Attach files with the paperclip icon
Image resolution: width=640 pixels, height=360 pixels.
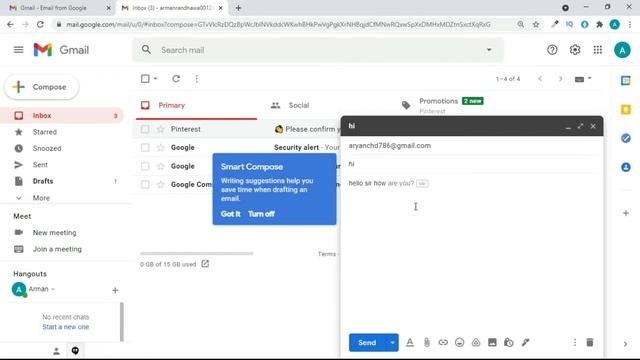tap(427, 342)
